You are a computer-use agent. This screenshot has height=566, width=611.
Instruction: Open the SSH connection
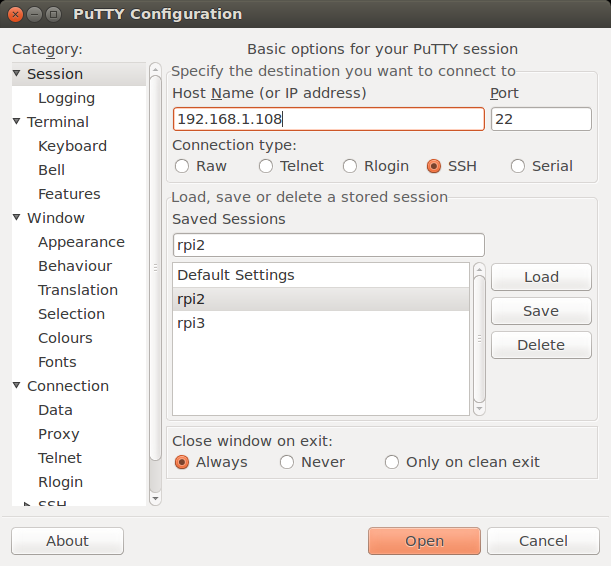coord(424,541)
